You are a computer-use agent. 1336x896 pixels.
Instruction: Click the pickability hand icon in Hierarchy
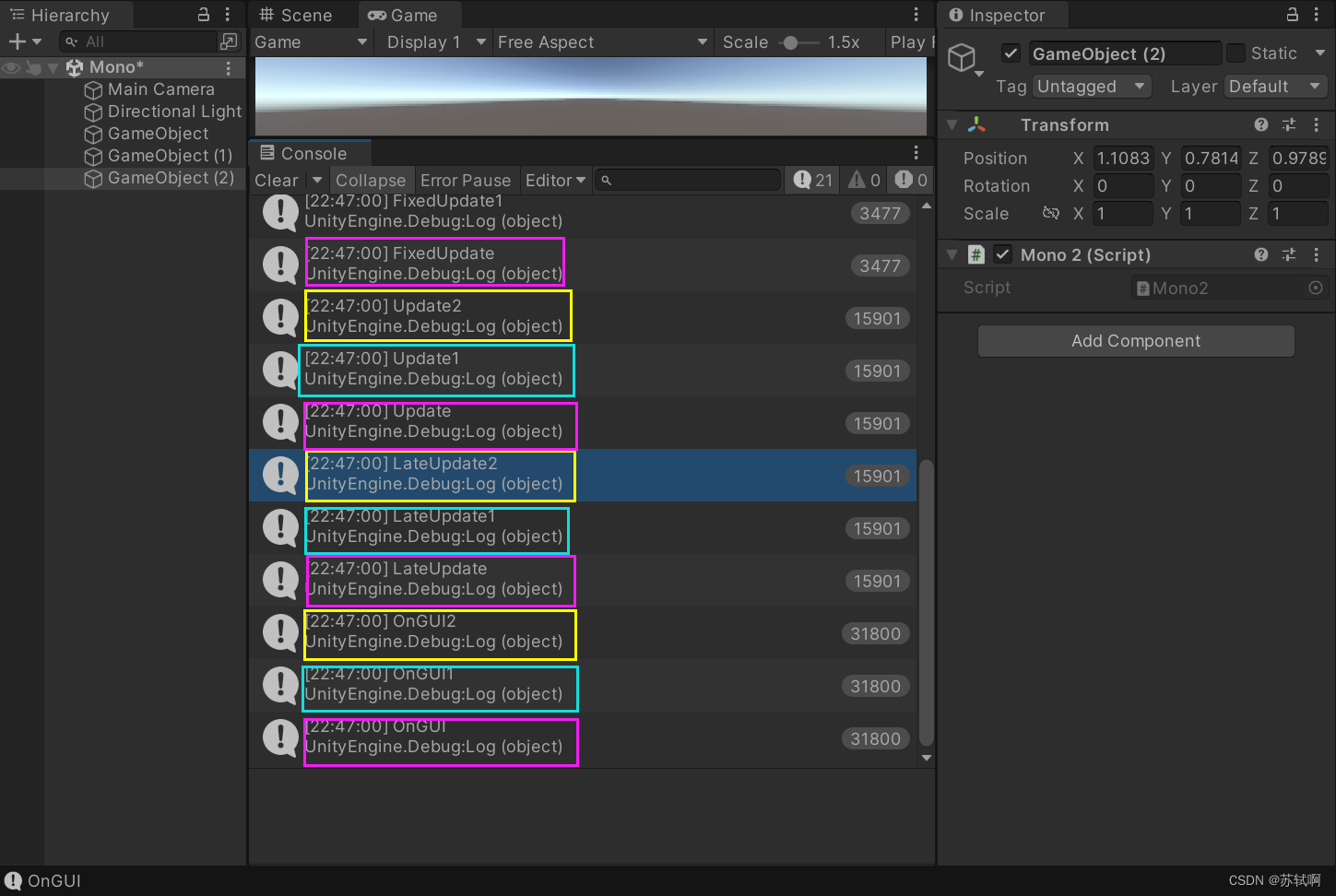(34, 67)
